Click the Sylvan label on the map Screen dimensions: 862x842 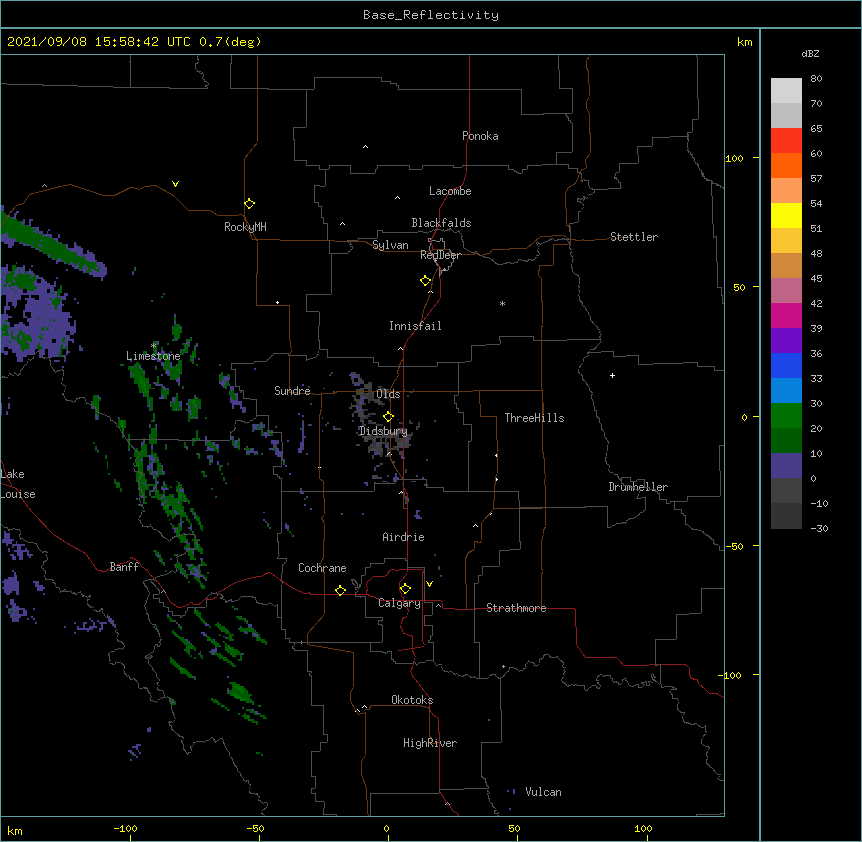pyautogui.click(x=390, y=245)
